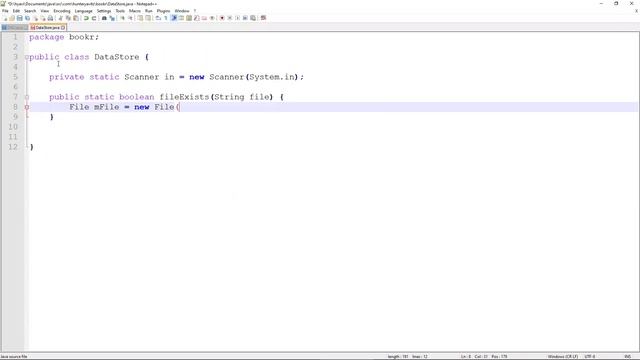
Task: Open the Function List panel icon
Action: point(196,18)
